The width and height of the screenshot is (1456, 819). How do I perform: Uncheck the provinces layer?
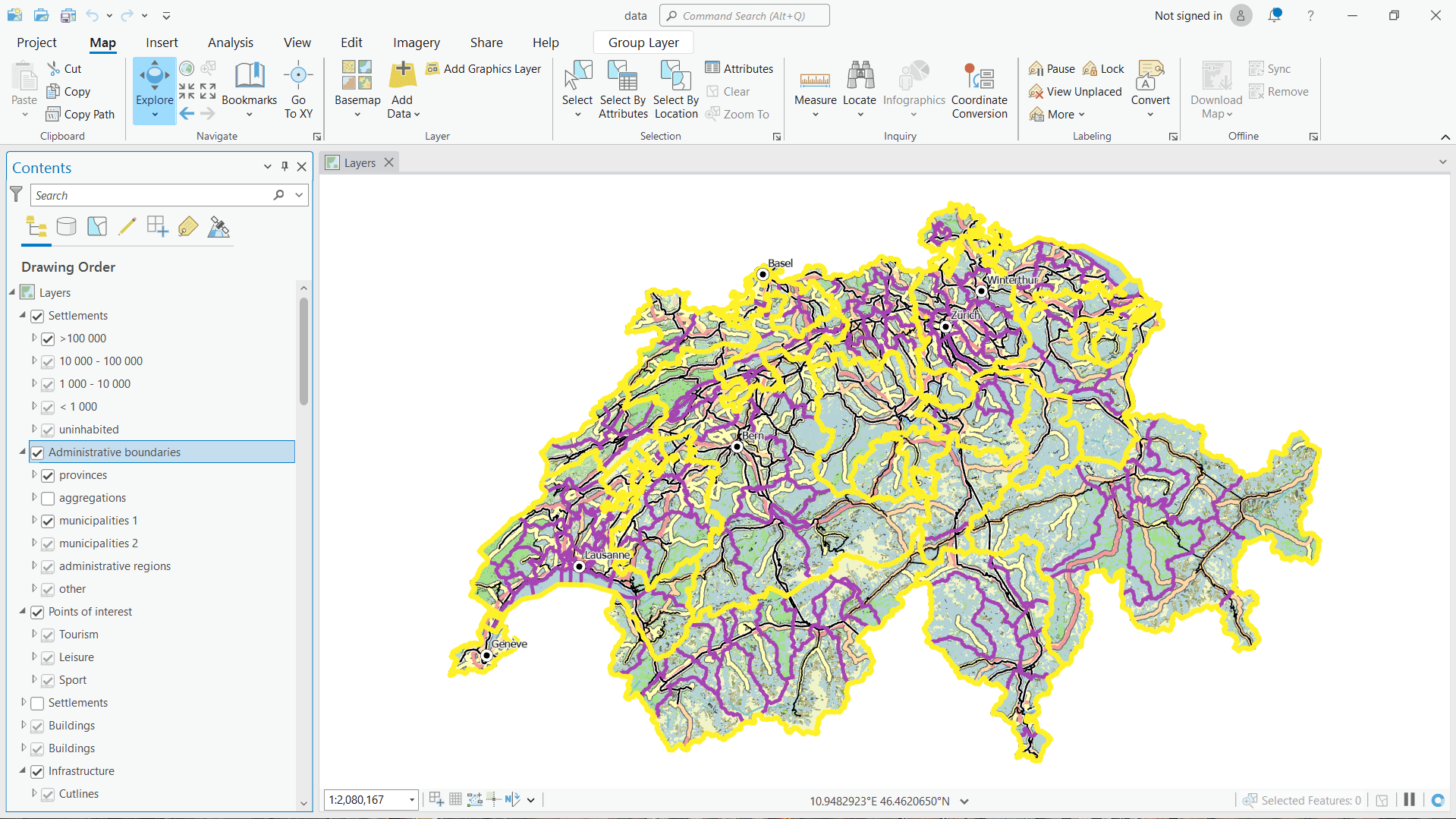48,475
